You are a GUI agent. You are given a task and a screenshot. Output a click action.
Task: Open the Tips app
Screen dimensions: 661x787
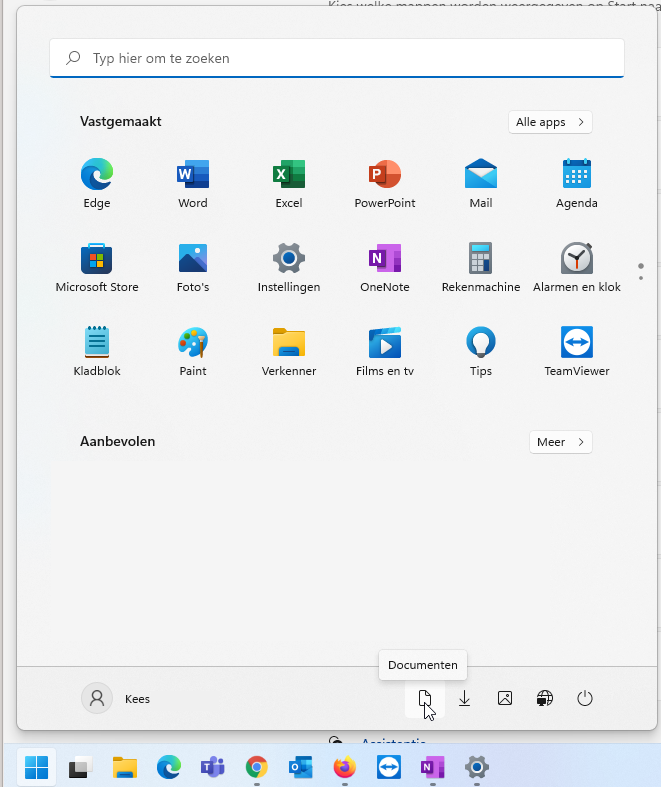481,351
